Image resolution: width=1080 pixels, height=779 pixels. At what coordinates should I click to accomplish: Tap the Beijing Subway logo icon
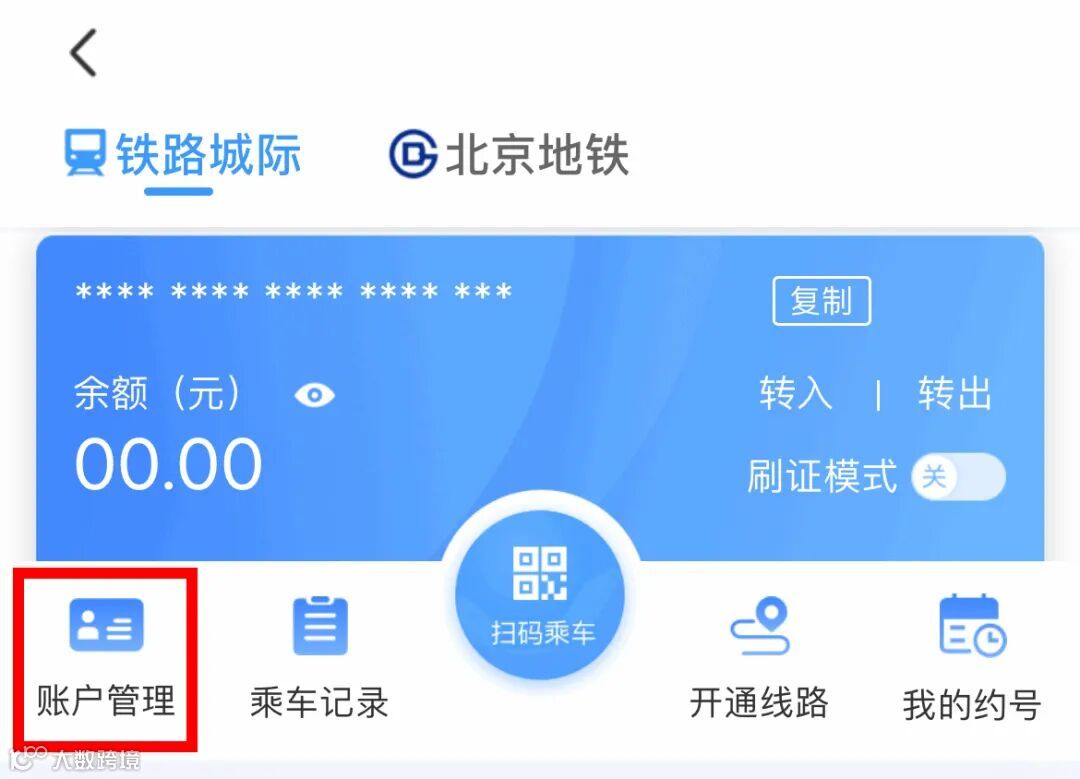coord(413,154)
